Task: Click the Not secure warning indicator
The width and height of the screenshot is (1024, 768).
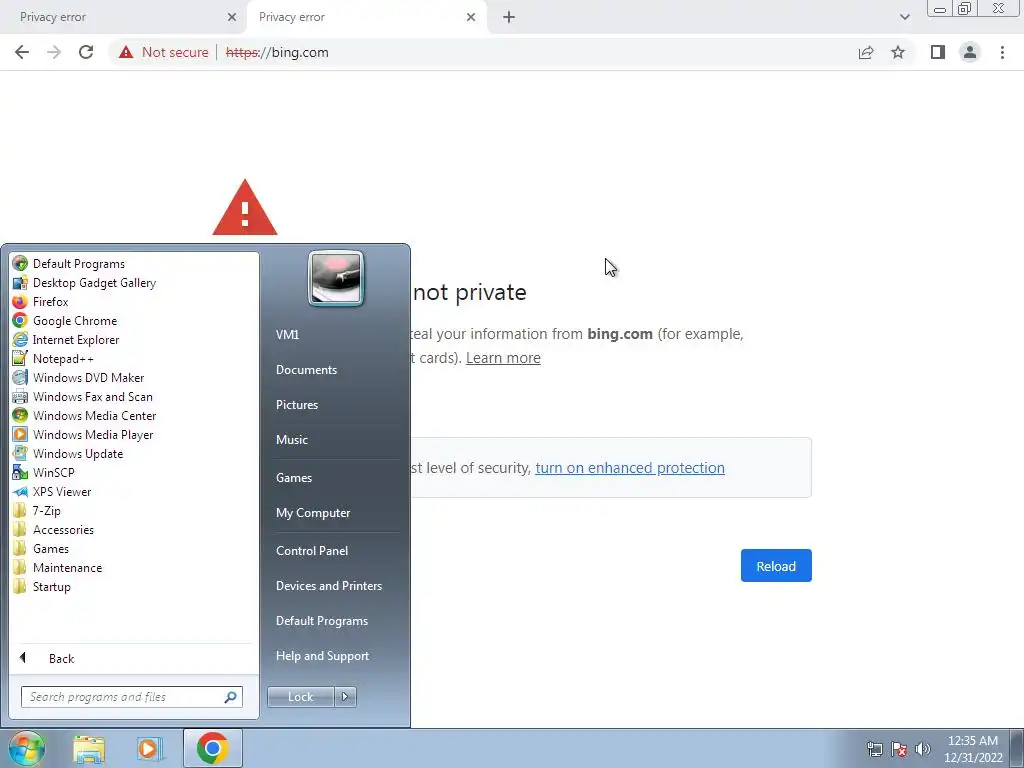Action: (163, 52)
